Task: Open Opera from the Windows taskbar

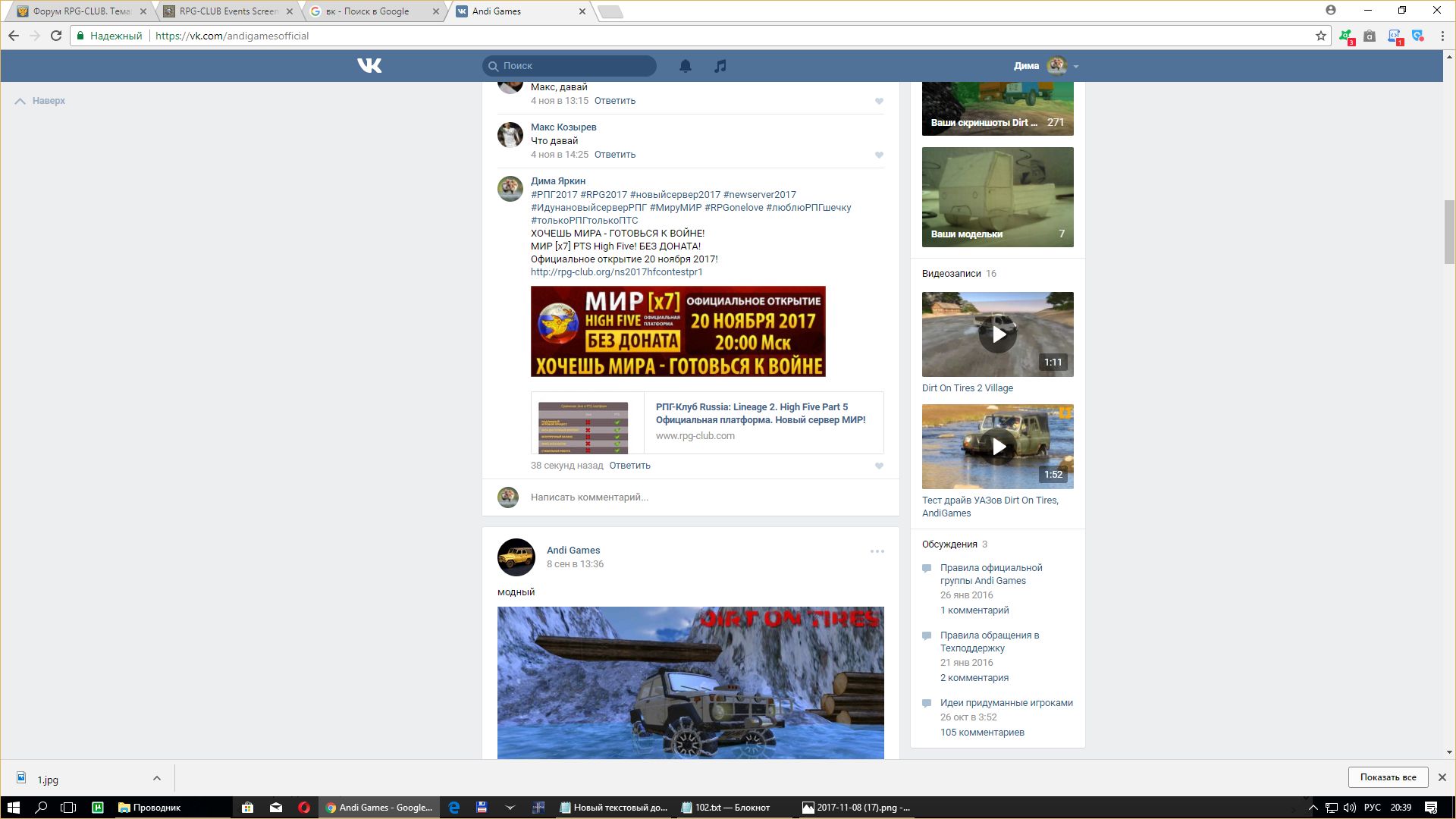Action: [x=304, y=808]
